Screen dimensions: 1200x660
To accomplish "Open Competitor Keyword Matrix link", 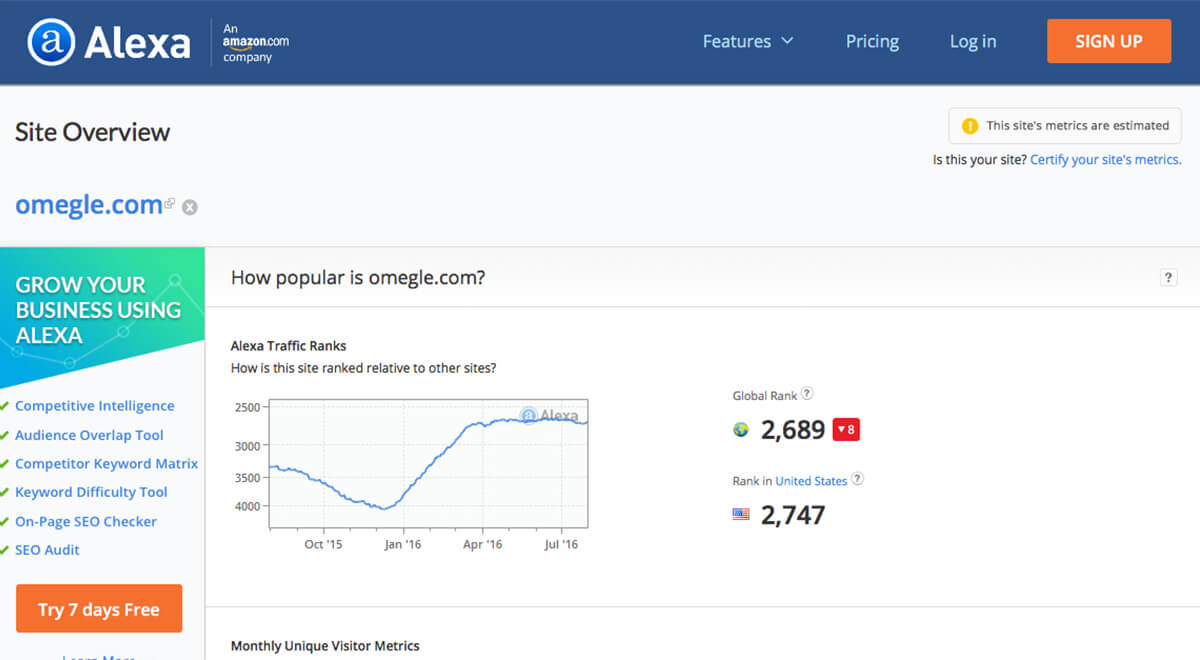I will [107, 464].
